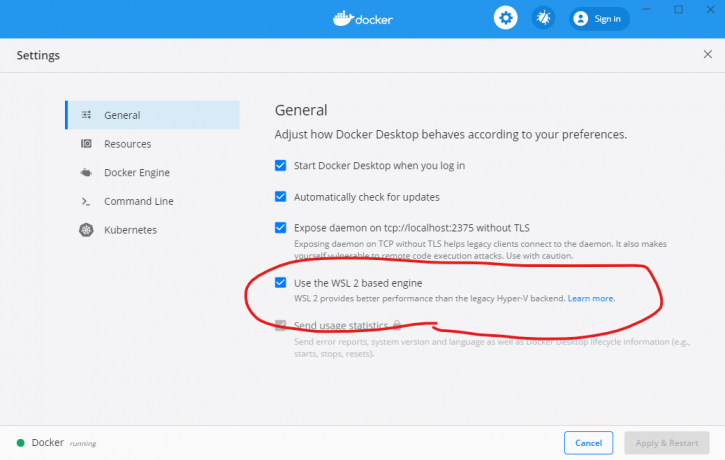Click the 'Exposing daemon on TCP' warning text
Screen dimensions: 725x460
(x=480, y=250)
